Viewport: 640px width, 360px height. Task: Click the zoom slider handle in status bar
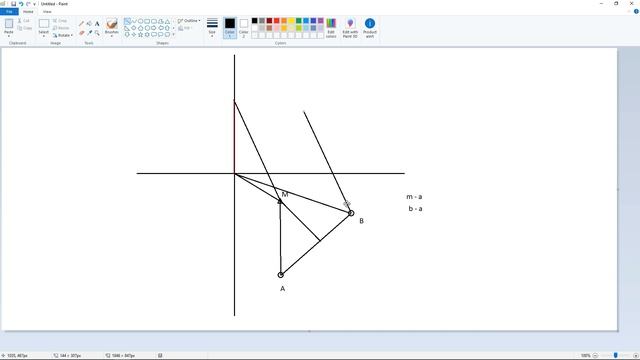click(x=615, y=356)
